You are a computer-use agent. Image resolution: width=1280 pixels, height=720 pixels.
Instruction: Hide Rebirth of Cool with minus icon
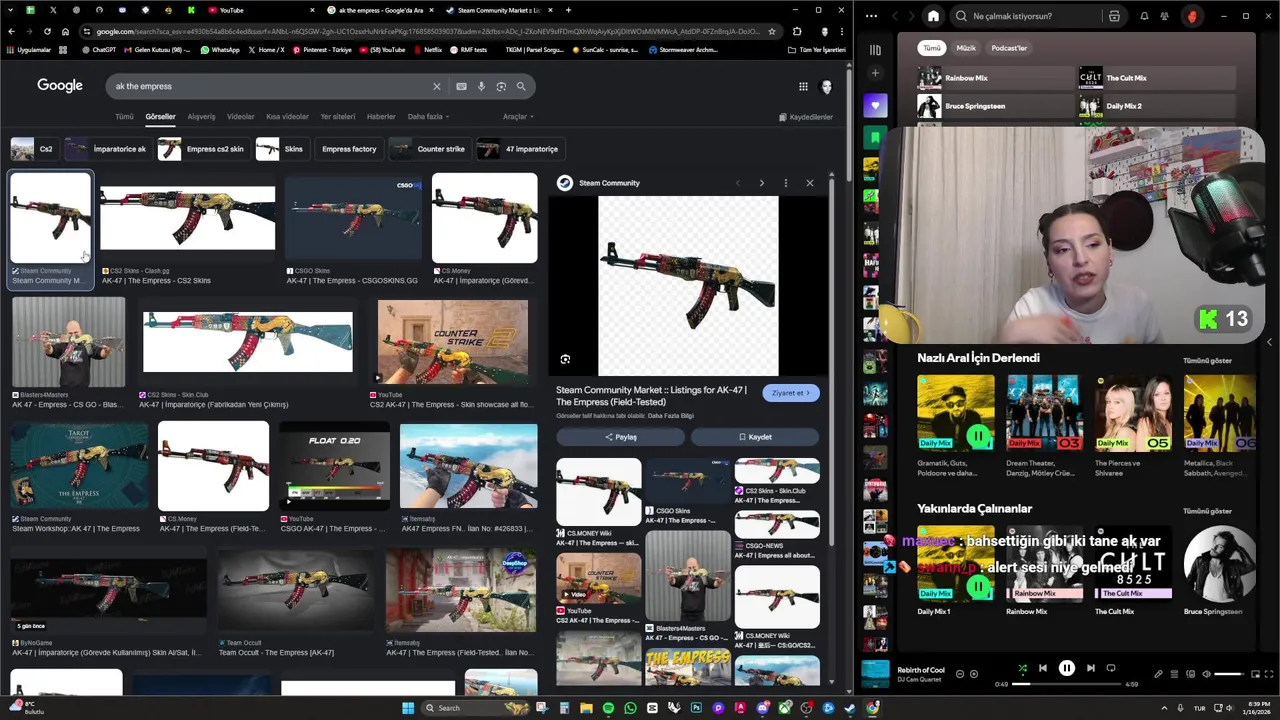960,674
